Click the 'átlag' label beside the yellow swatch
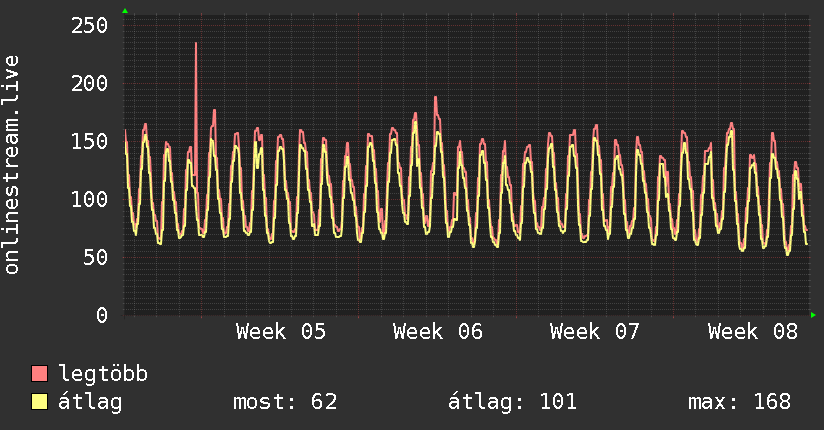This screenshot has height=430, width=824. click(90, 402)
